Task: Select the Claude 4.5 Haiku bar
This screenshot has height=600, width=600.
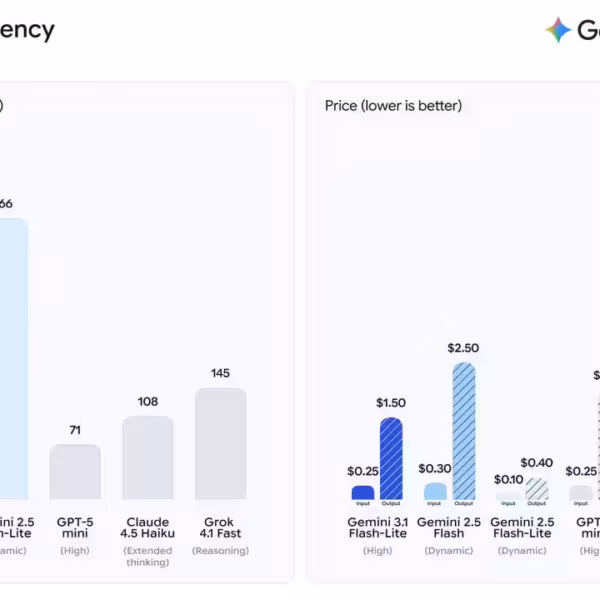Action: point(148,458)
